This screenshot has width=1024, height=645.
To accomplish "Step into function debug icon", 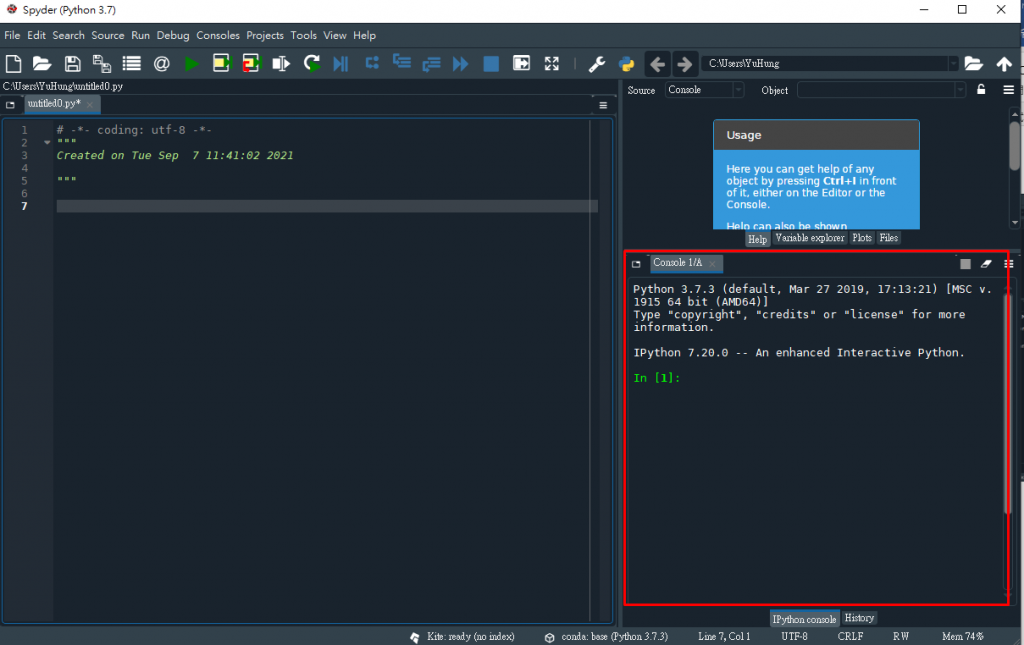I will (x=402, y=62).
